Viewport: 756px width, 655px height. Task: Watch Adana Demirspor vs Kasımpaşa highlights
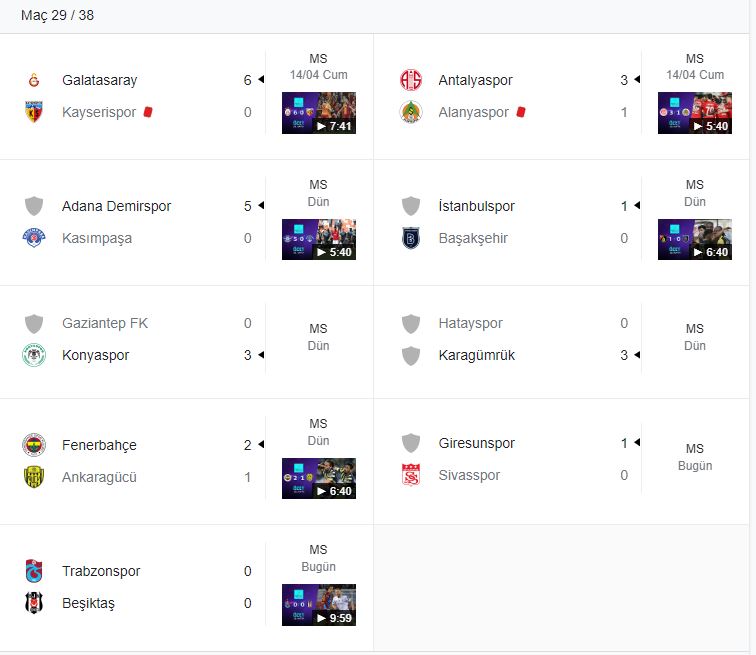pyautogui.click(x=319, y=239)
